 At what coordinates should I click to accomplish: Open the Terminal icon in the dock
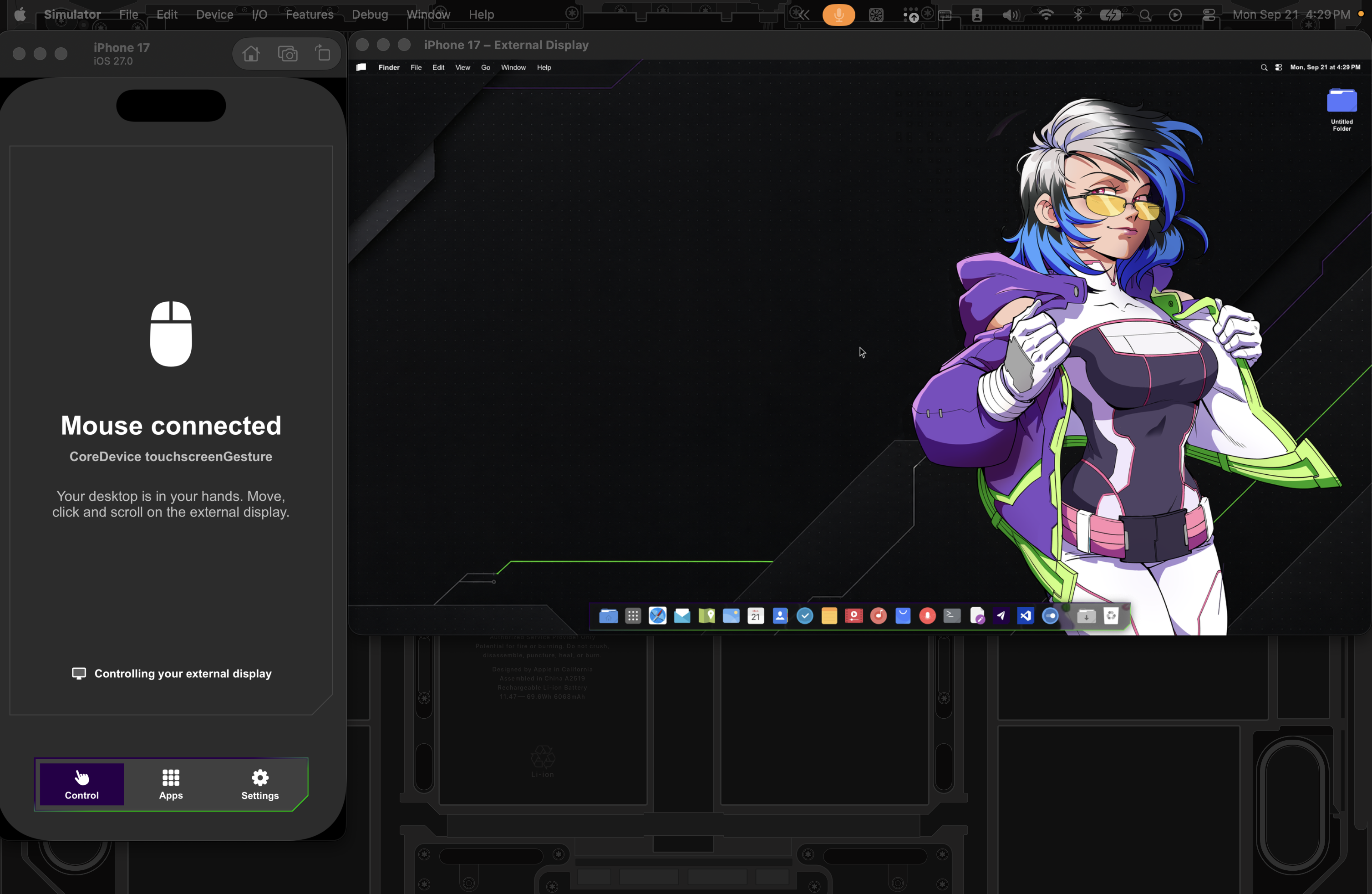[x=952, y=616]
